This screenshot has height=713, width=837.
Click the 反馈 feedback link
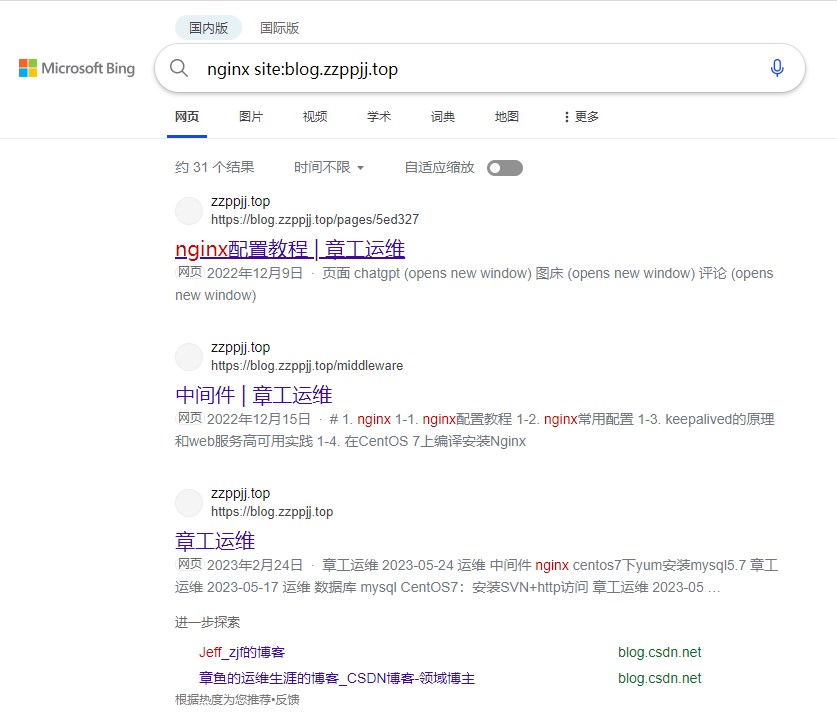coord(287,699)
